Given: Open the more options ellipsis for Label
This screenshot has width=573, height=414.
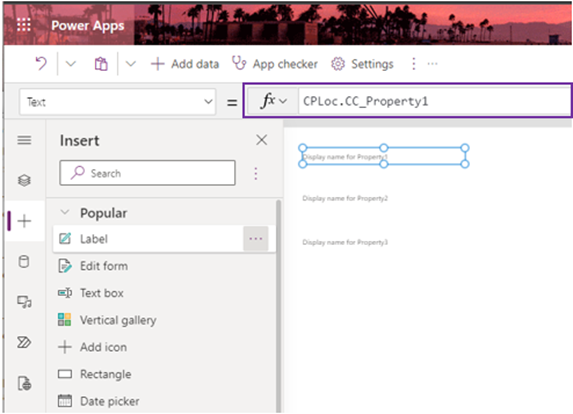Looking at the screenshot, I should tap(255, 239).
